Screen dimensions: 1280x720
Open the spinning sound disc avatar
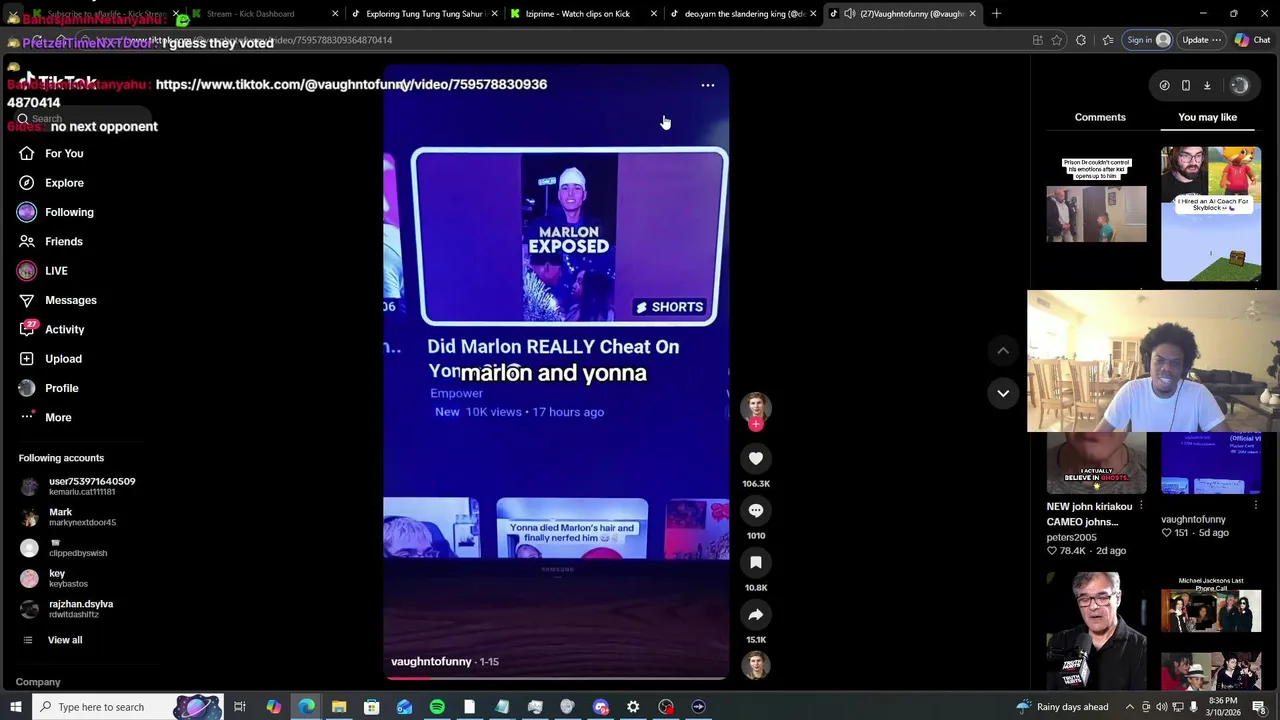756,665
